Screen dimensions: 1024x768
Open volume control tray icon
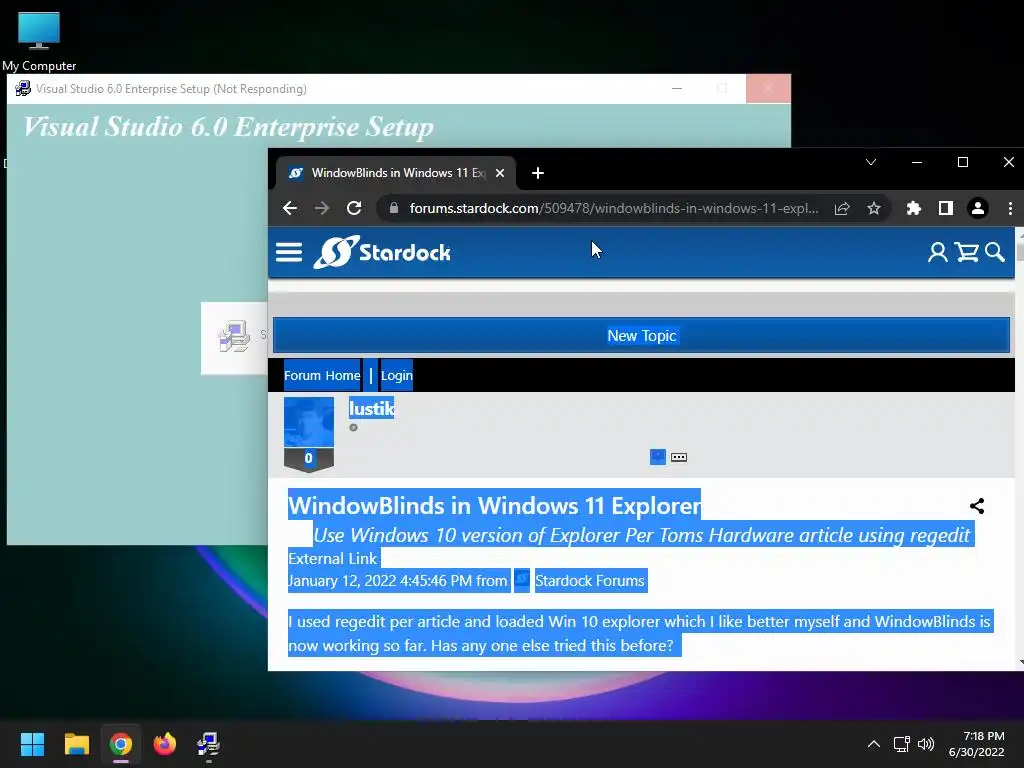[x=926, y=744]
